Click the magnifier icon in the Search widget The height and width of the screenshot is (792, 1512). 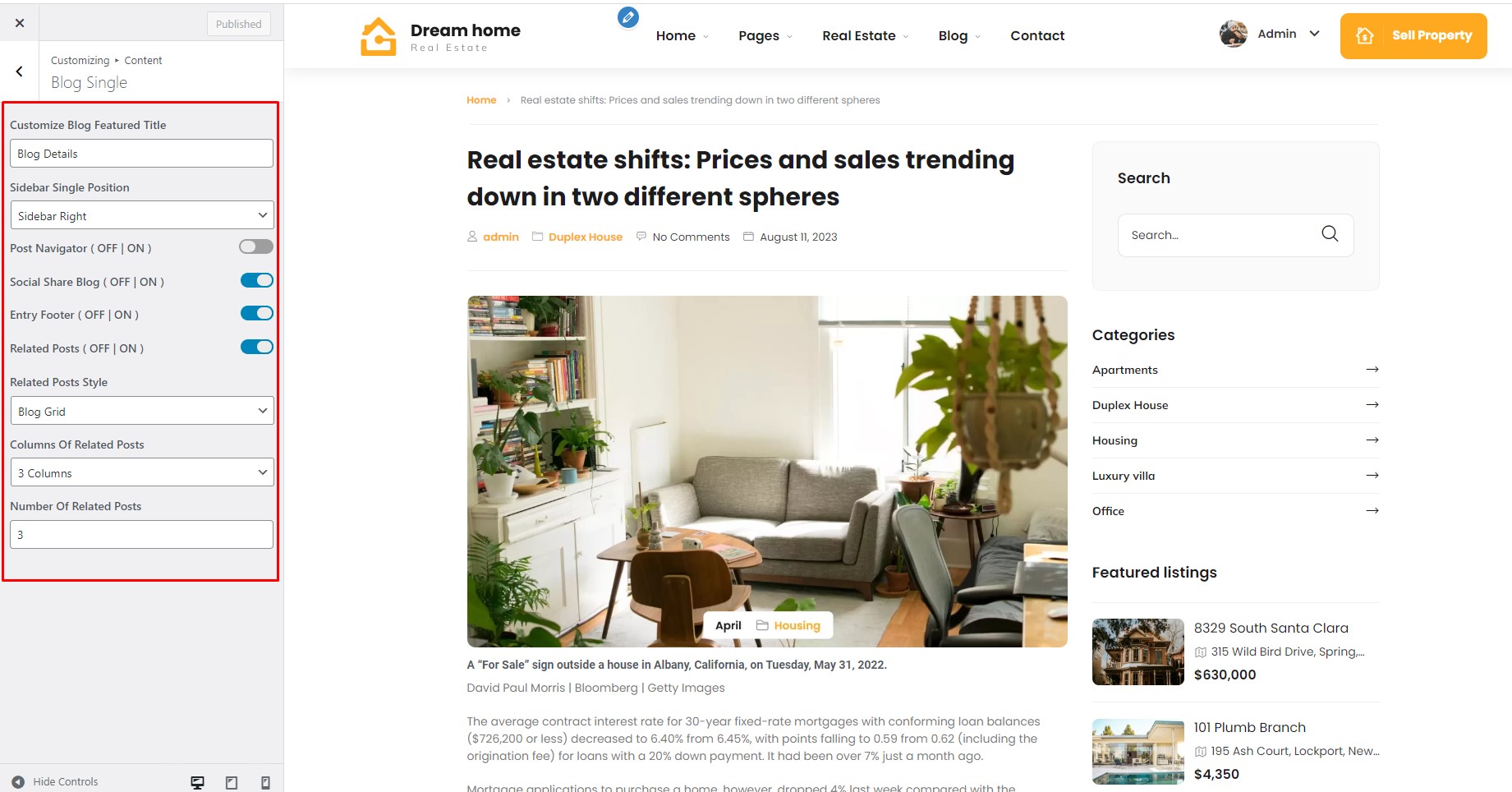click(1330, 234)
